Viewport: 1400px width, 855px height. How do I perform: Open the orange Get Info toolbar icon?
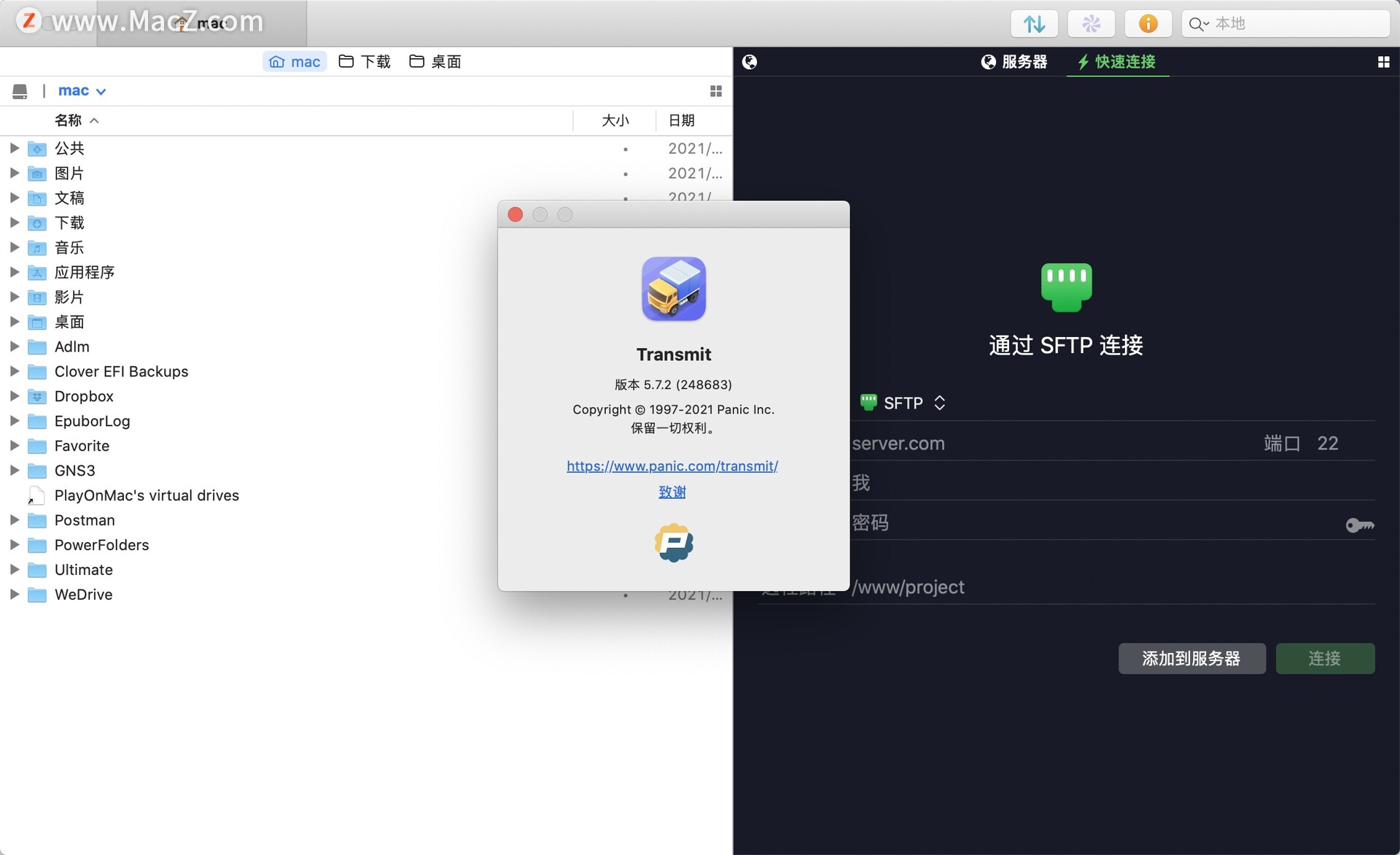pyautogui.click(x=1148, y=23)
